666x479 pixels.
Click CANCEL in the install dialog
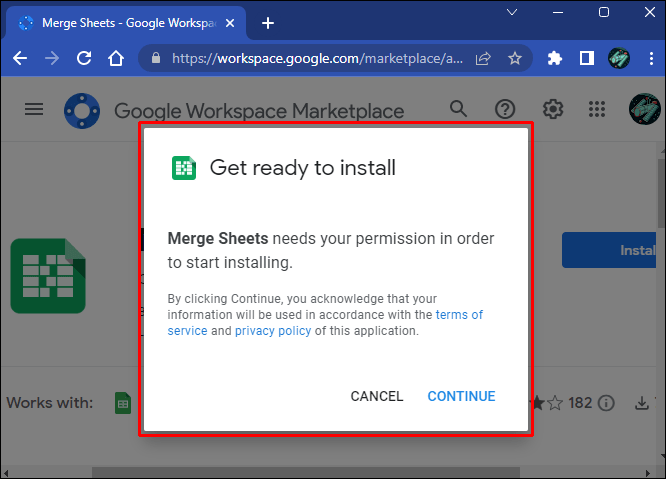click(x=377, y=396)
